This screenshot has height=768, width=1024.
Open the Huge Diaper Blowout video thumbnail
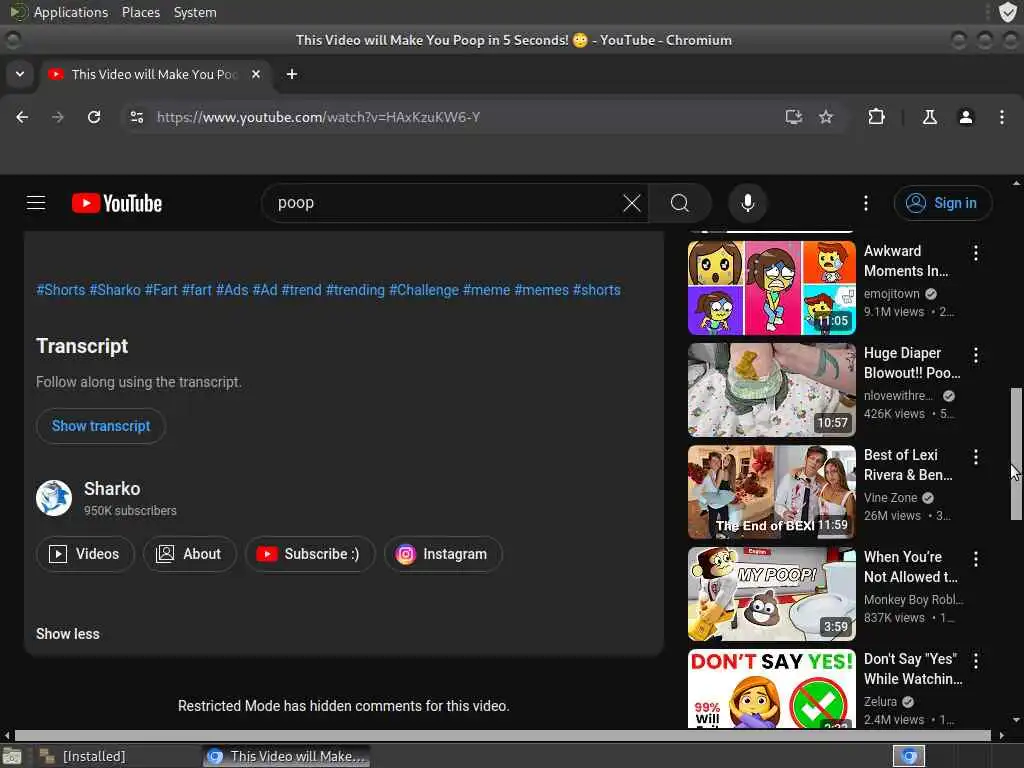771,390
